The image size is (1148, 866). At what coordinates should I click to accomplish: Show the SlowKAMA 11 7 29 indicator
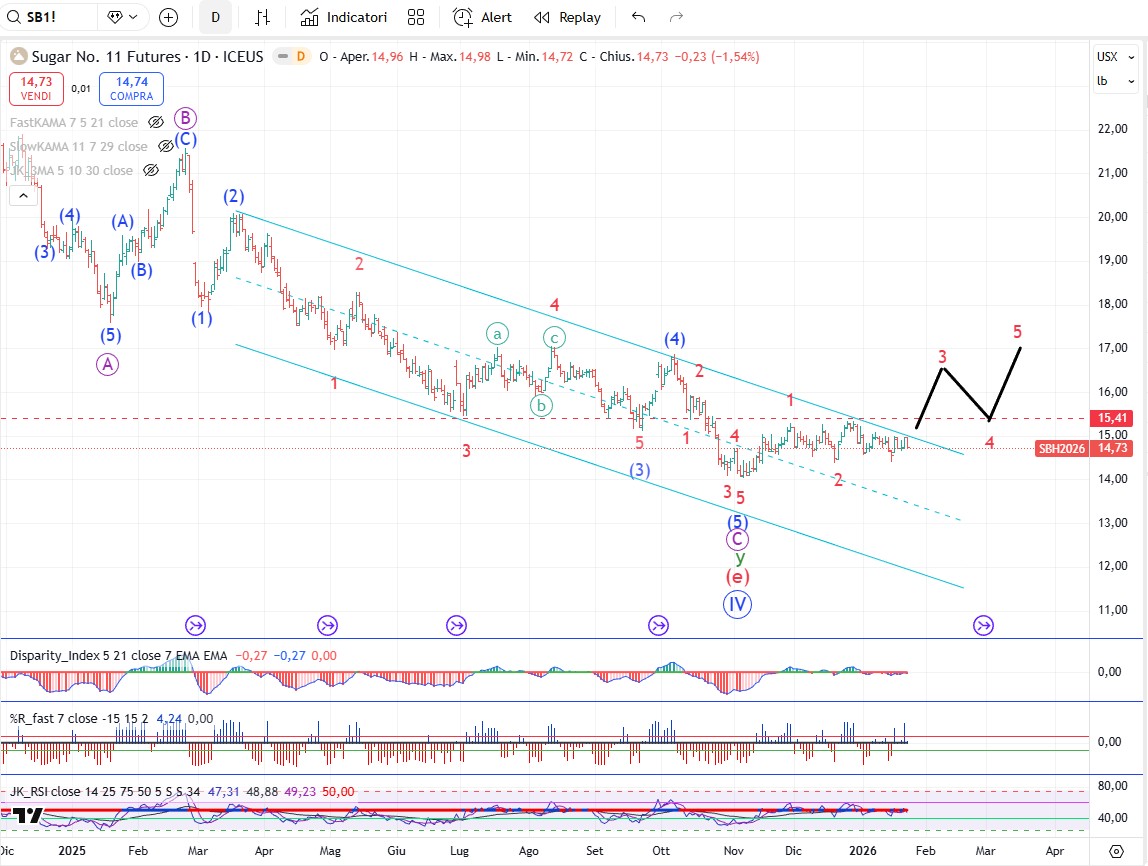click(165, 146)
